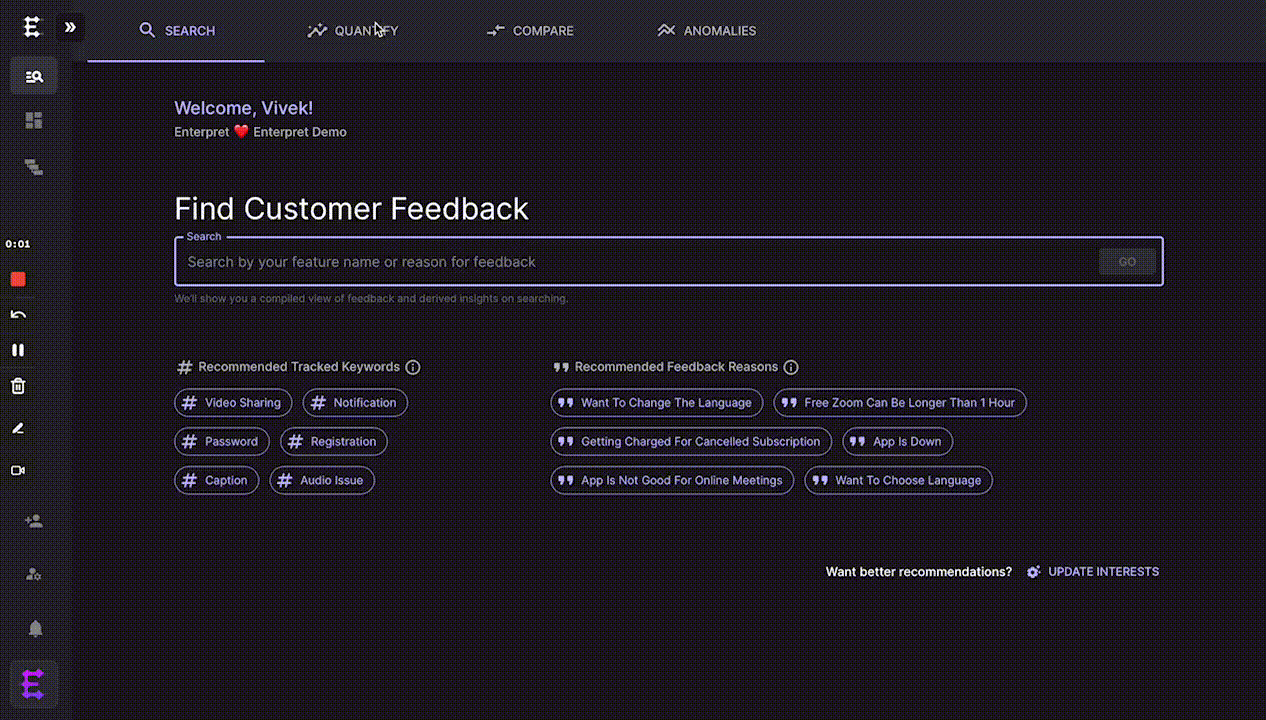The image size is (1266, 720).
Task: Delete recording with the trash icon
Action: [x=18, y=386]
